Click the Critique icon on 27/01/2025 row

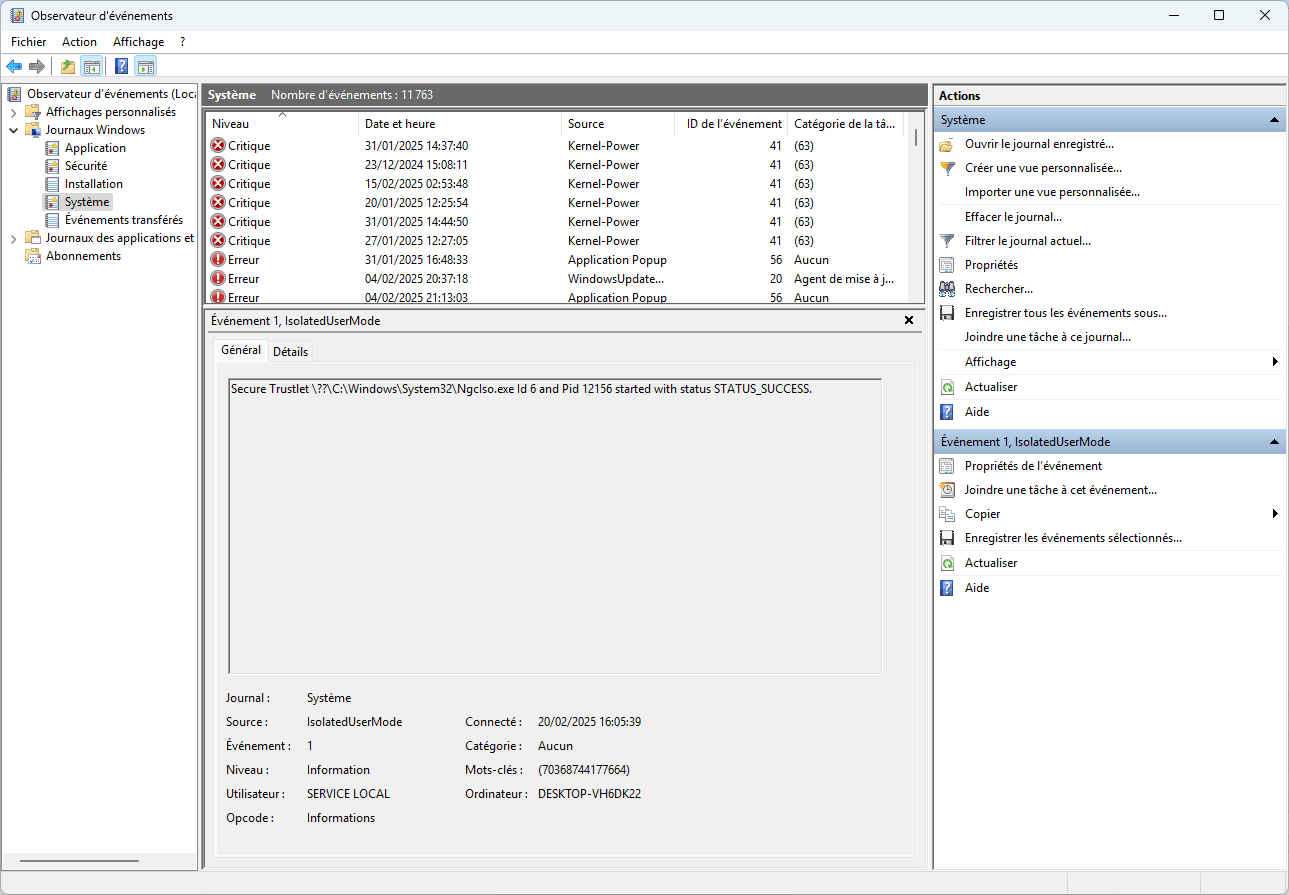(x=218, y=241)
